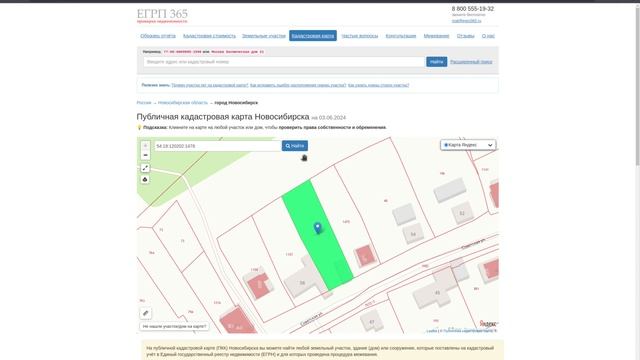Click the phone number 8 800 555-19-32
The height and width of the screenshot is (360, 640).
pyautogui.click(x=473, y=9)
